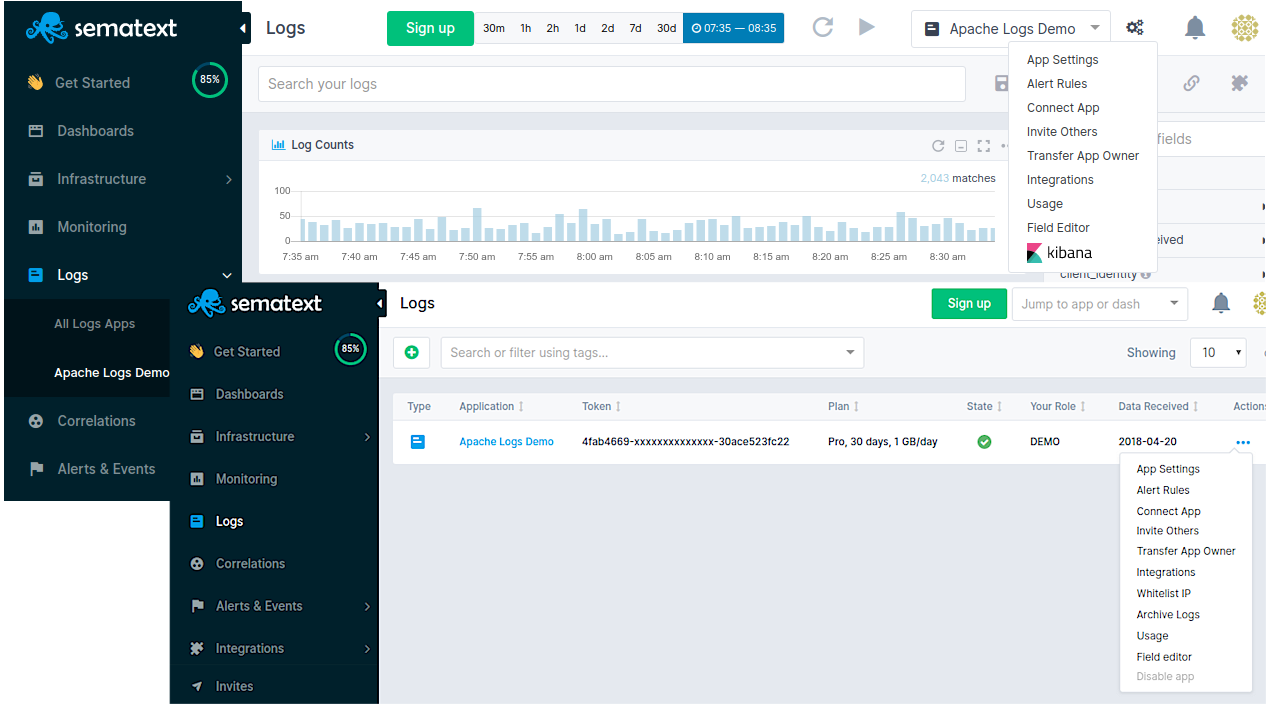The width and height of the screenshot is (1266, 704).
Task: Click the Log Counts bar chart icon
Action: (x=279, y=145)
